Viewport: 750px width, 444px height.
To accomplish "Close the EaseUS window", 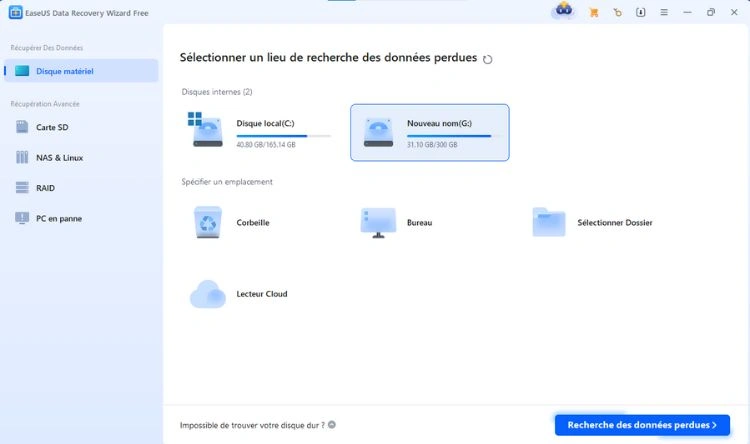I will (734, 13).
